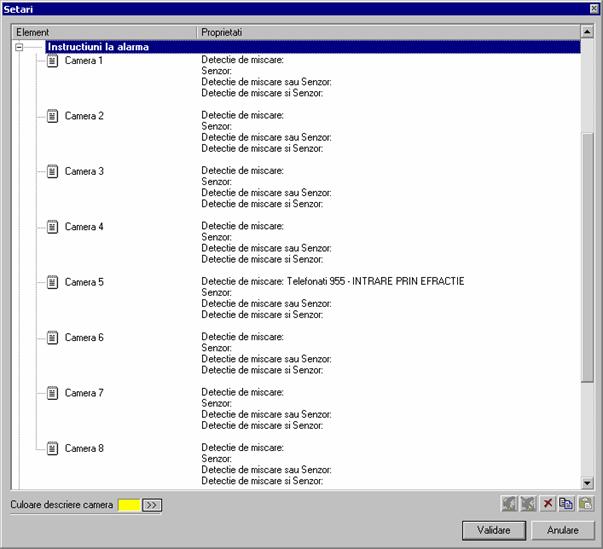Click the scrollbar down arrow
The height and width of the screenshot is (549, 603).
click(x=588, y=482)
